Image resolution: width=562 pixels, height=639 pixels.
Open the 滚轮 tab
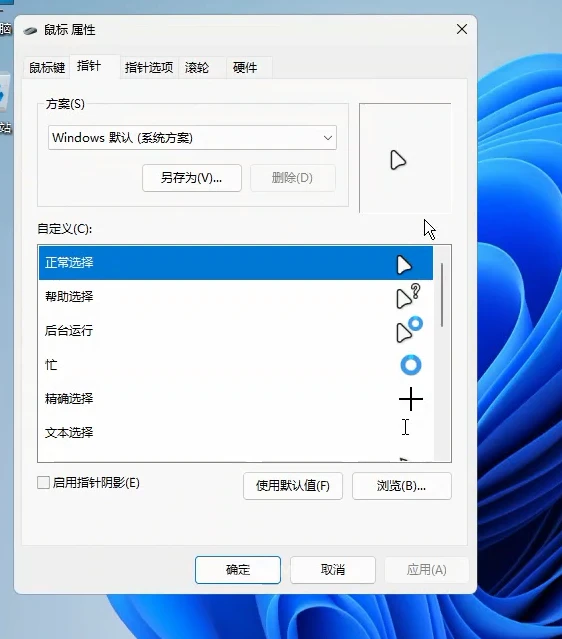[202, 67]
